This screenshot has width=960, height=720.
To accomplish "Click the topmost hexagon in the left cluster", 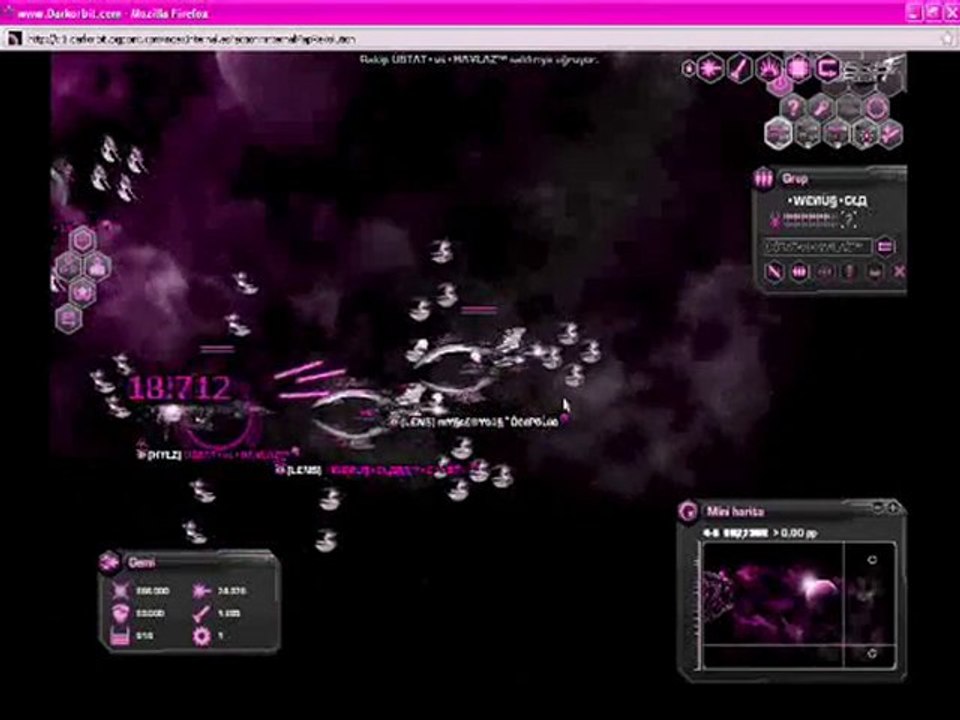I will tap(82, 240).
